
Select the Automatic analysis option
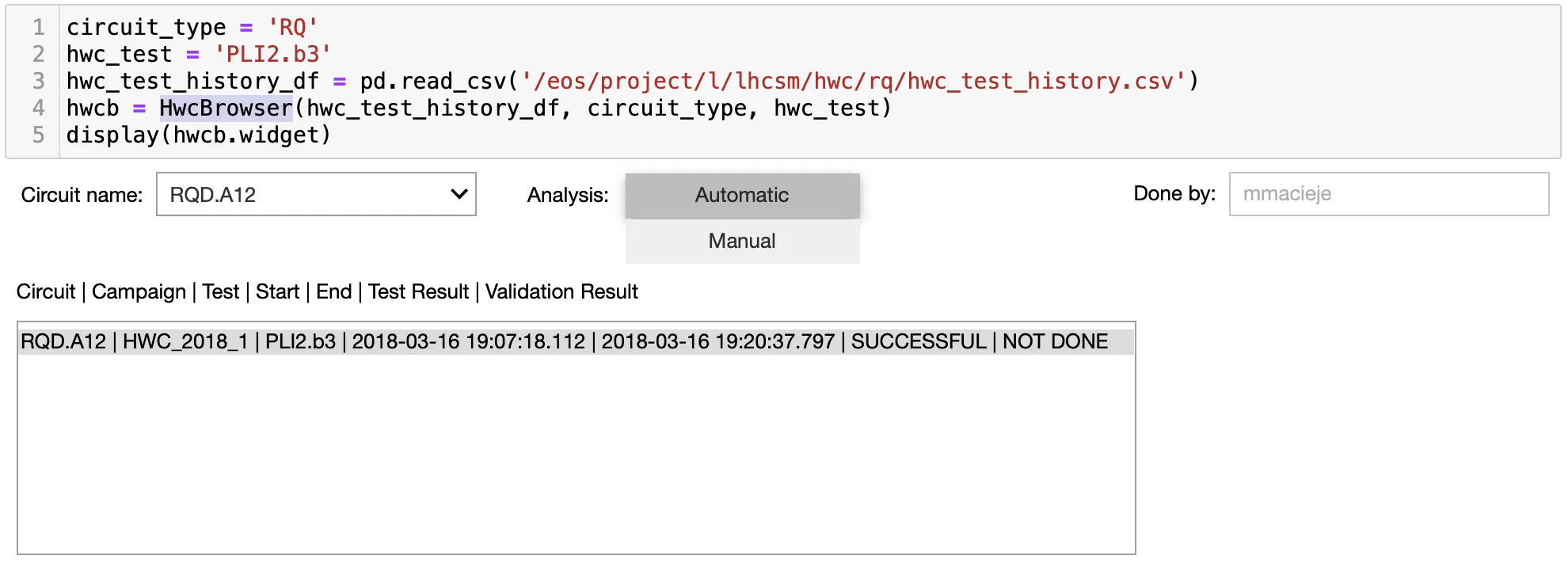(x=742, y=195)
